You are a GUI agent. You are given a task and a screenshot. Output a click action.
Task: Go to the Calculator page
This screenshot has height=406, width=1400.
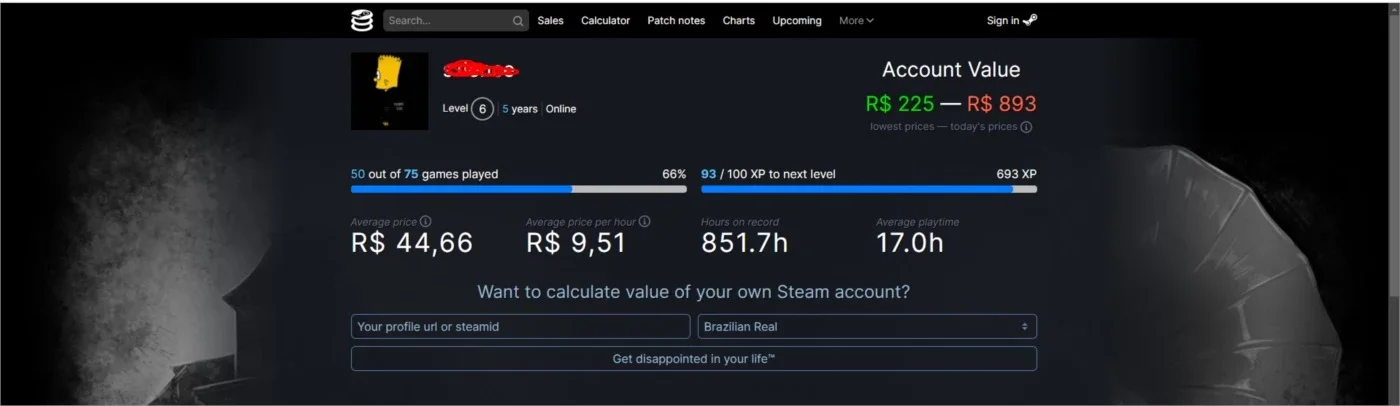point(605,20)
